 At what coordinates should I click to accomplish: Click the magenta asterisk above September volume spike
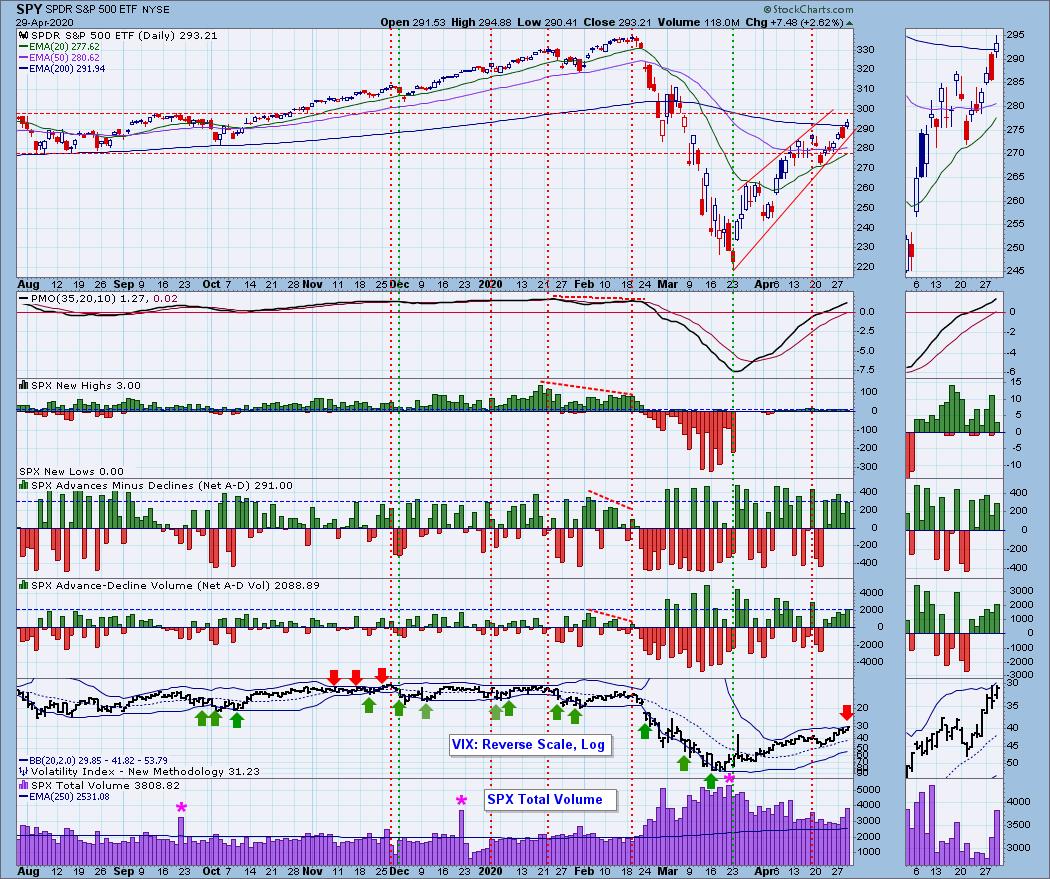(x=181, y=808)
